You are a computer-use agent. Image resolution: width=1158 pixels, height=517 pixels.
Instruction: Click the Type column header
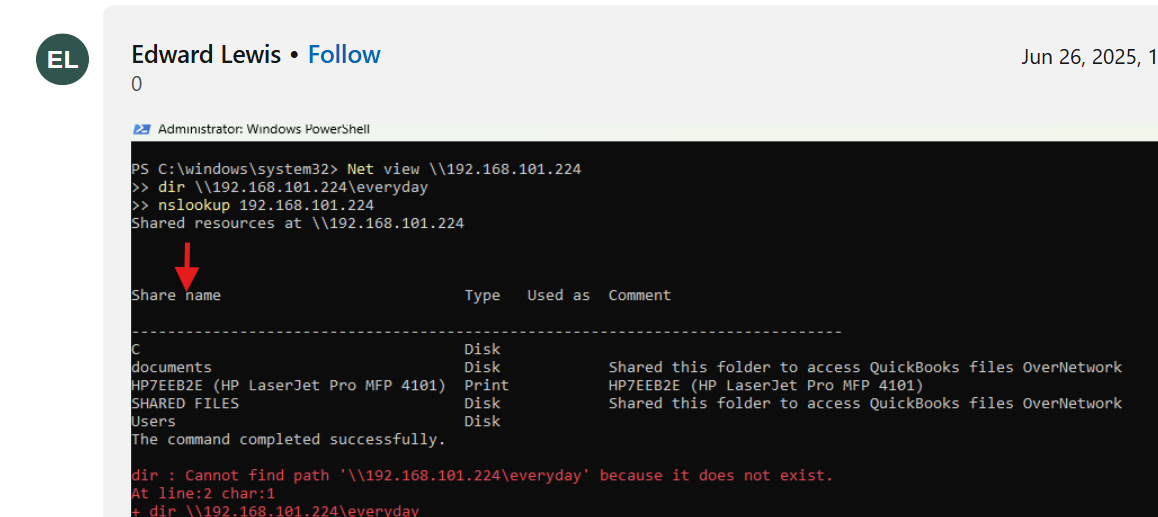pos(482,295)
